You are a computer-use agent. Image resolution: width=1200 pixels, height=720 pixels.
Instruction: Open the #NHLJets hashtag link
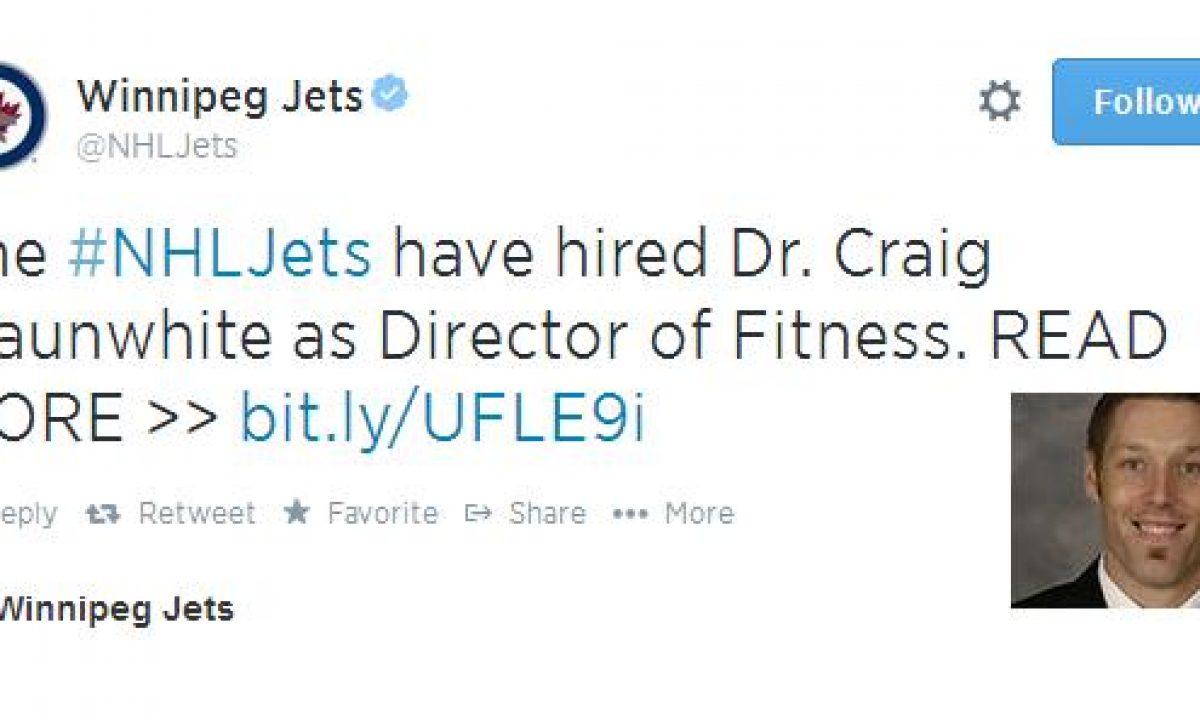click(x=220, y=256)
